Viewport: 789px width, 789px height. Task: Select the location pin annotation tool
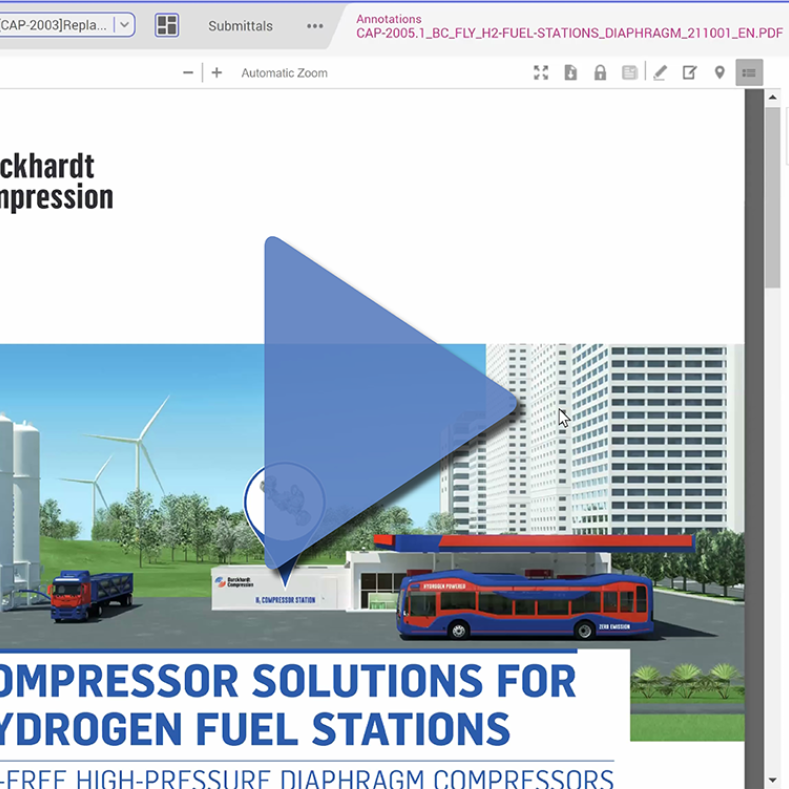(720, 73)
